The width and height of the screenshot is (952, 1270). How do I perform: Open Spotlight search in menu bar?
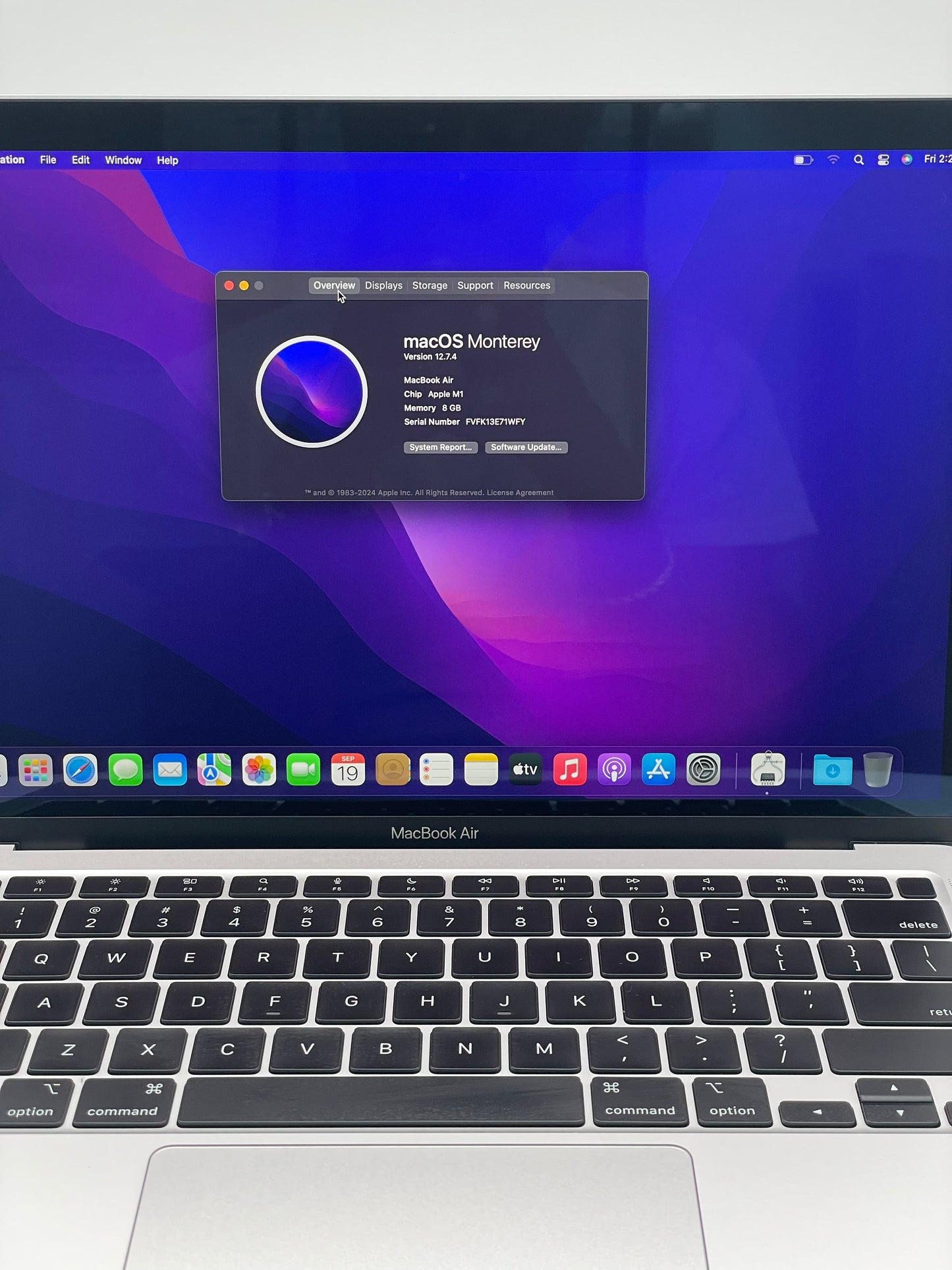click(858, 160)
